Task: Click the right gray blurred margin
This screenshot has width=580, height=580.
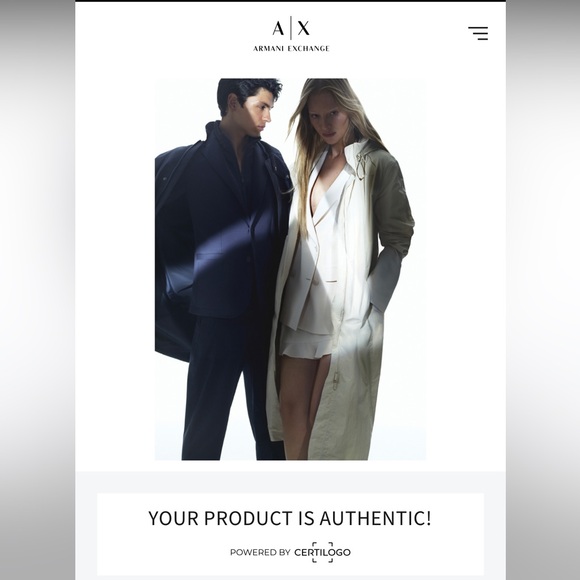Action: point(543,290)
